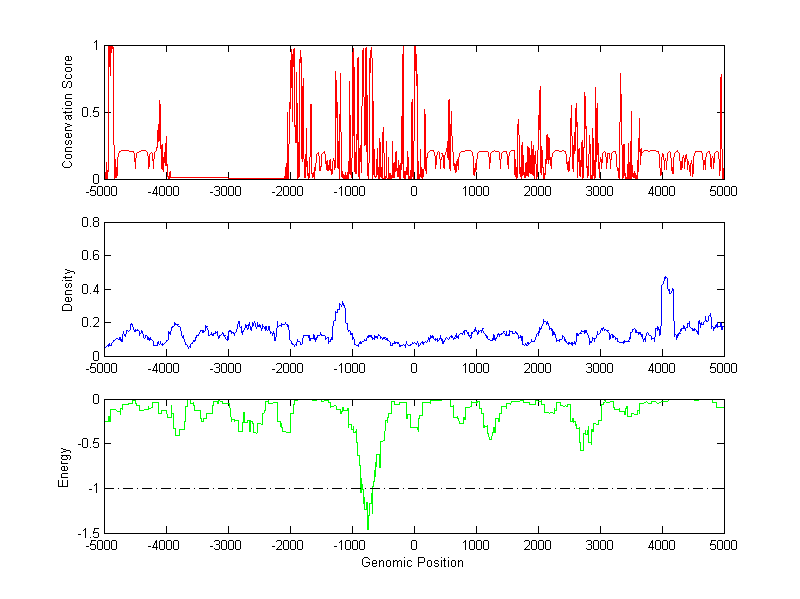
Task: Select the isolated red peak near -4000
Action: click(159, 103)
